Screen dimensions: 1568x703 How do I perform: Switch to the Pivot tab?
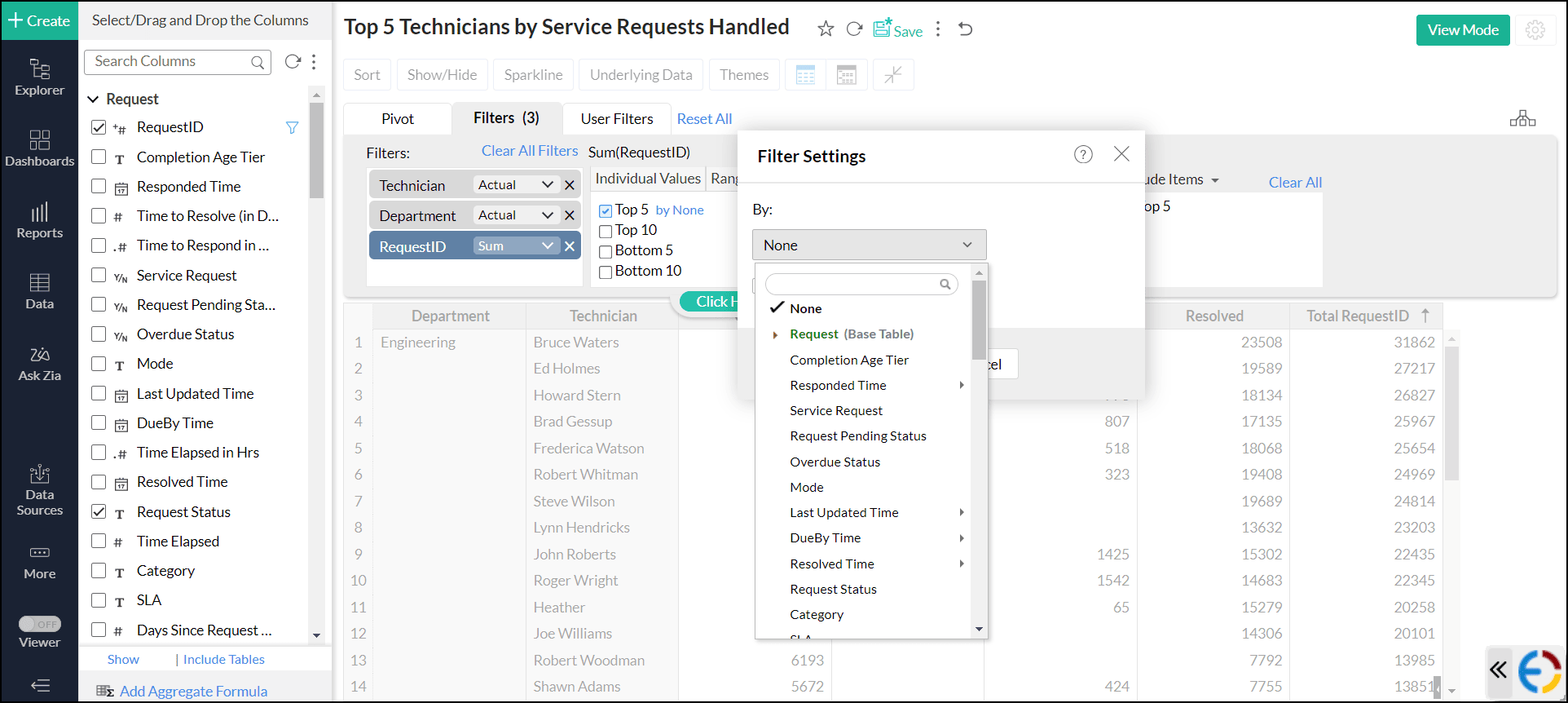click(x=398, y=119)
